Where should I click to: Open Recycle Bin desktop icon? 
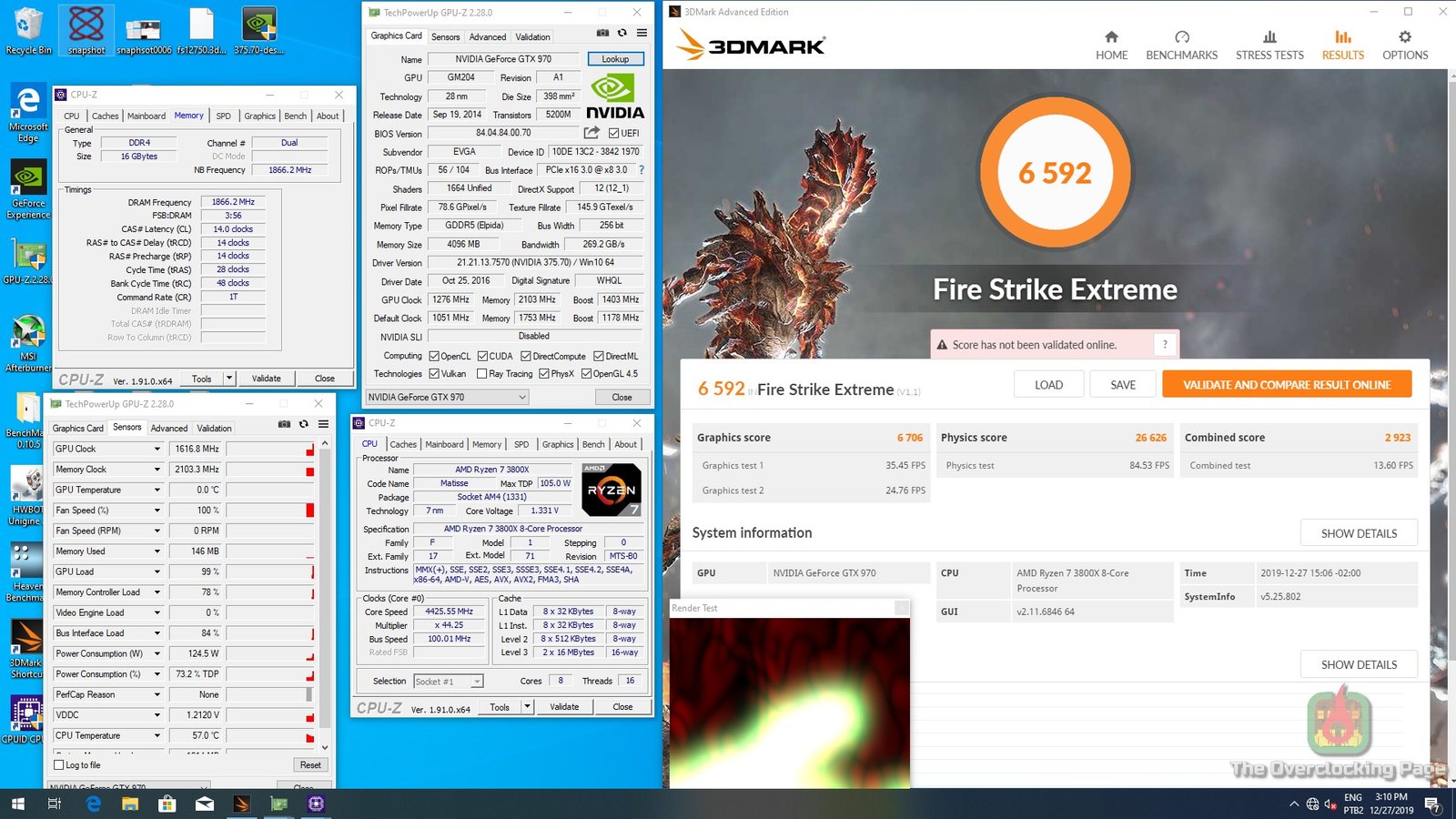28,31
